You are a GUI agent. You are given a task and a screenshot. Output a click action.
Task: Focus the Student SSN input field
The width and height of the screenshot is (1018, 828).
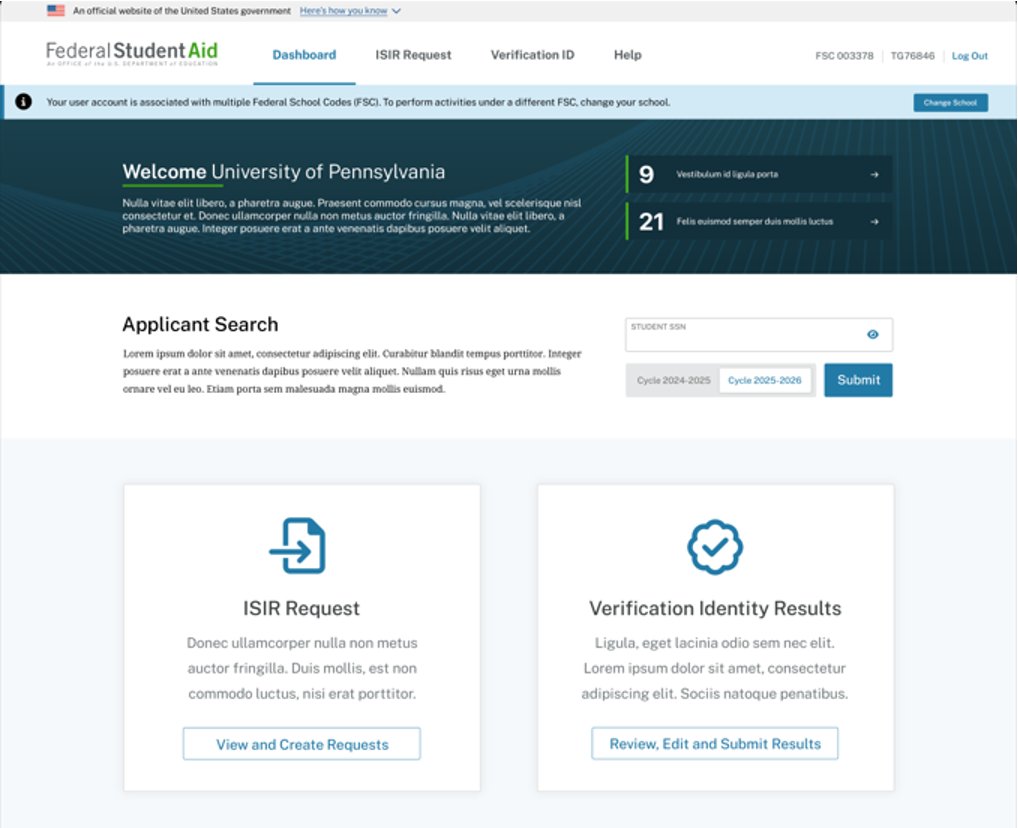[x=759, y=334]
